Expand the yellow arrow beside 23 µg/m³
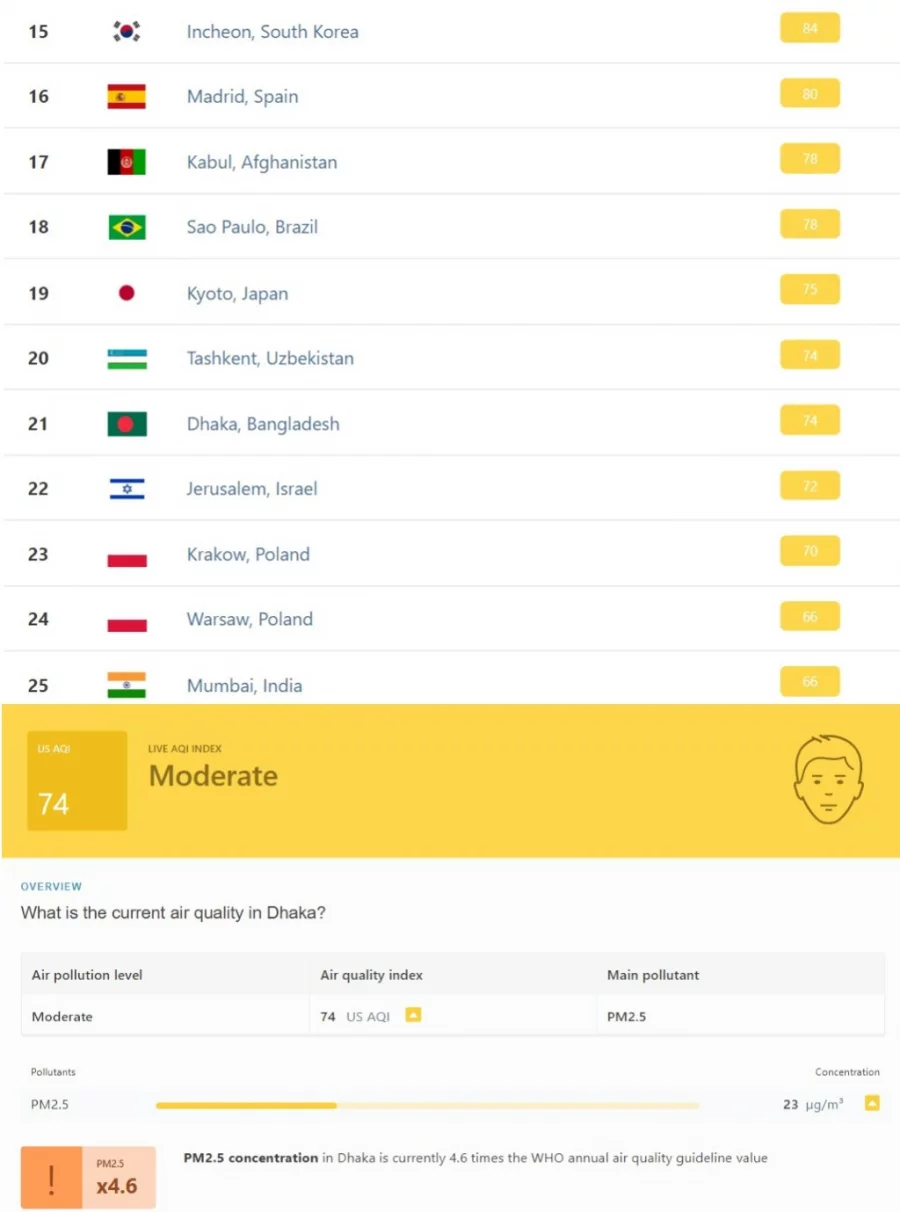 pyautogui.click(x=872, y=1103)
